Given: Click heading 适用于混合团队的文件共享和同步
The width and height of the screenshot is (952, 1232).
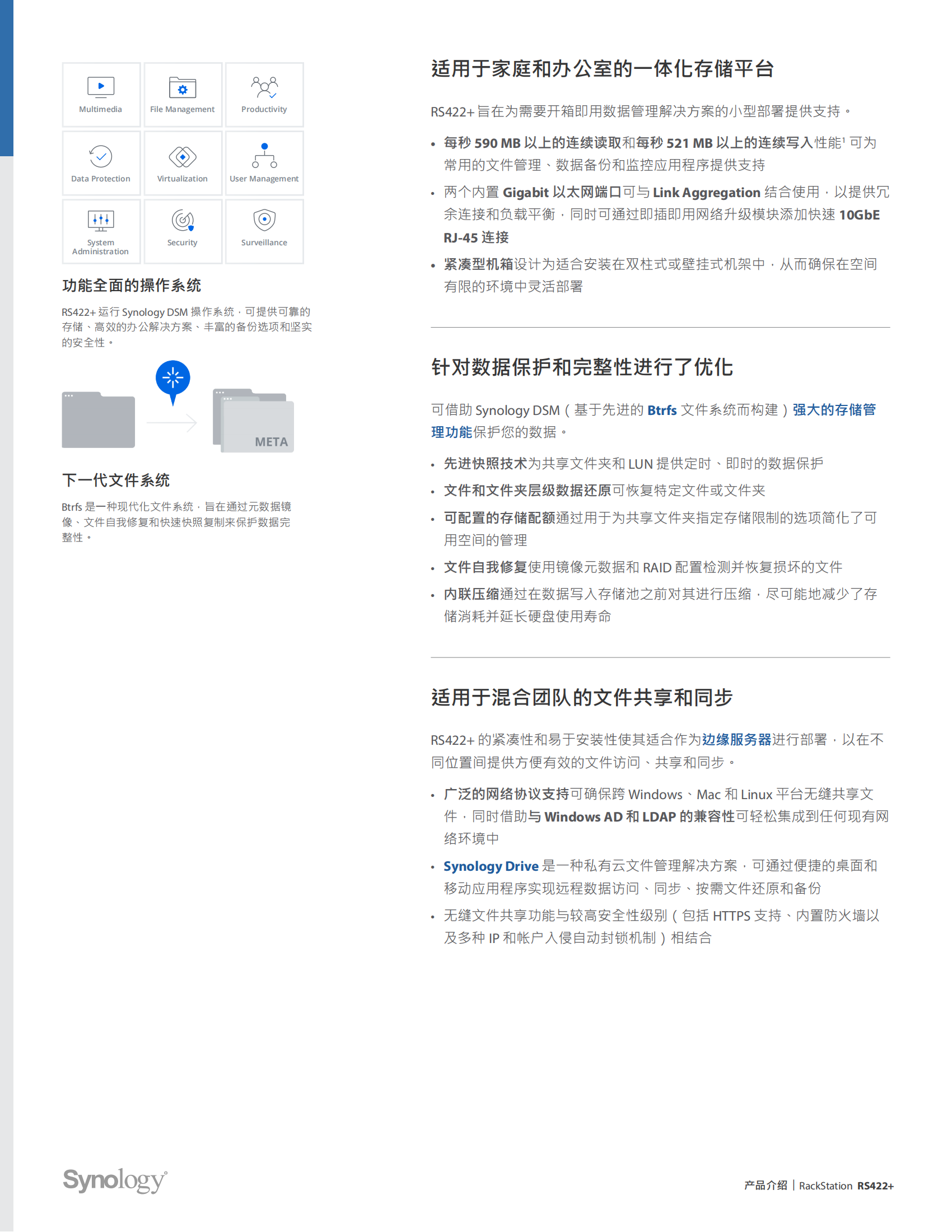Looking at the screenshot, I should (582, 698).
